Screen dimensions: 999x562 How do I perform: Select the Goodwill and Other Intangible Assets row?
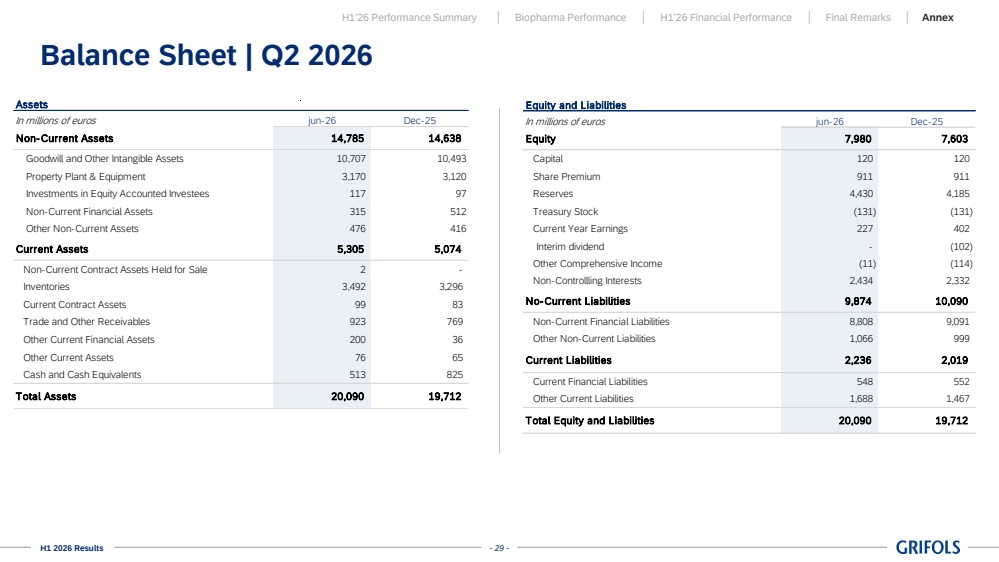coord(241,159)
